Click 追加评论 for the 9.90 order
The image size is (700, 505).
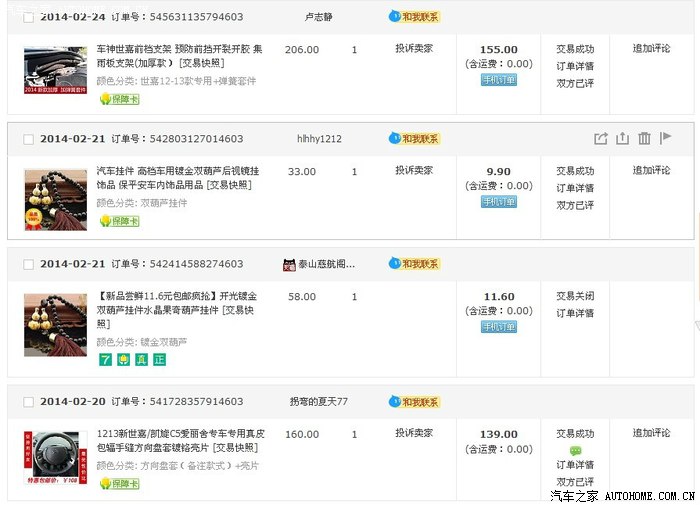click(x=651, y=170)
